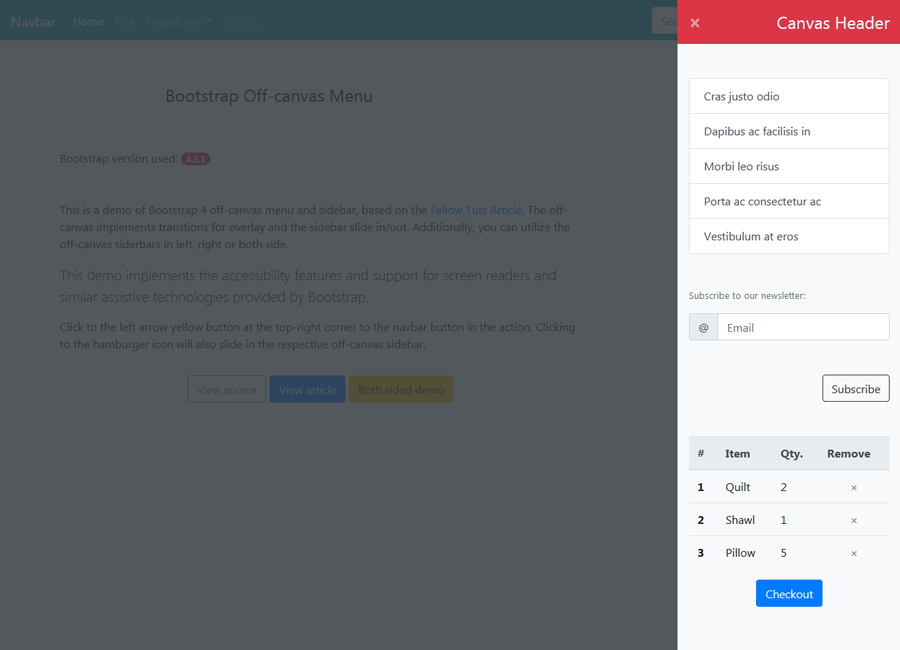The height and width of the screenshot is (650, 900).
Task: Remove the Shawl row using × icon
Action: point(853,521)
